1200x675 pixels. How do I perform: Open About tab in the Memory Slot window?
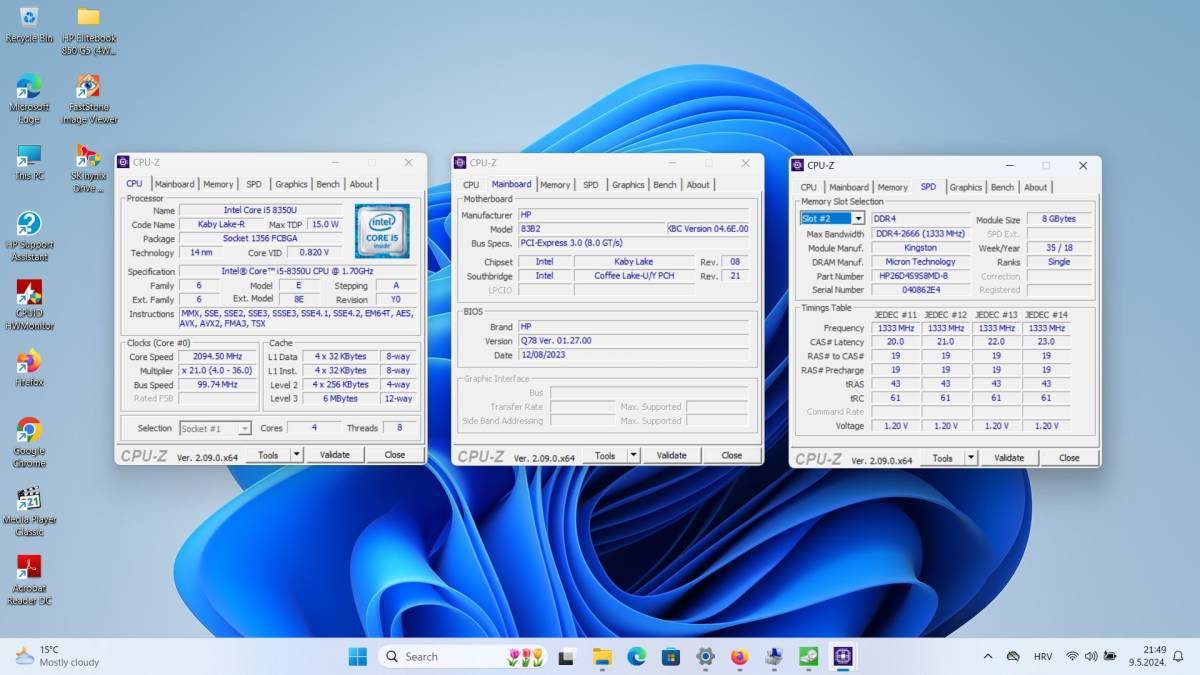click(1036, 187)
